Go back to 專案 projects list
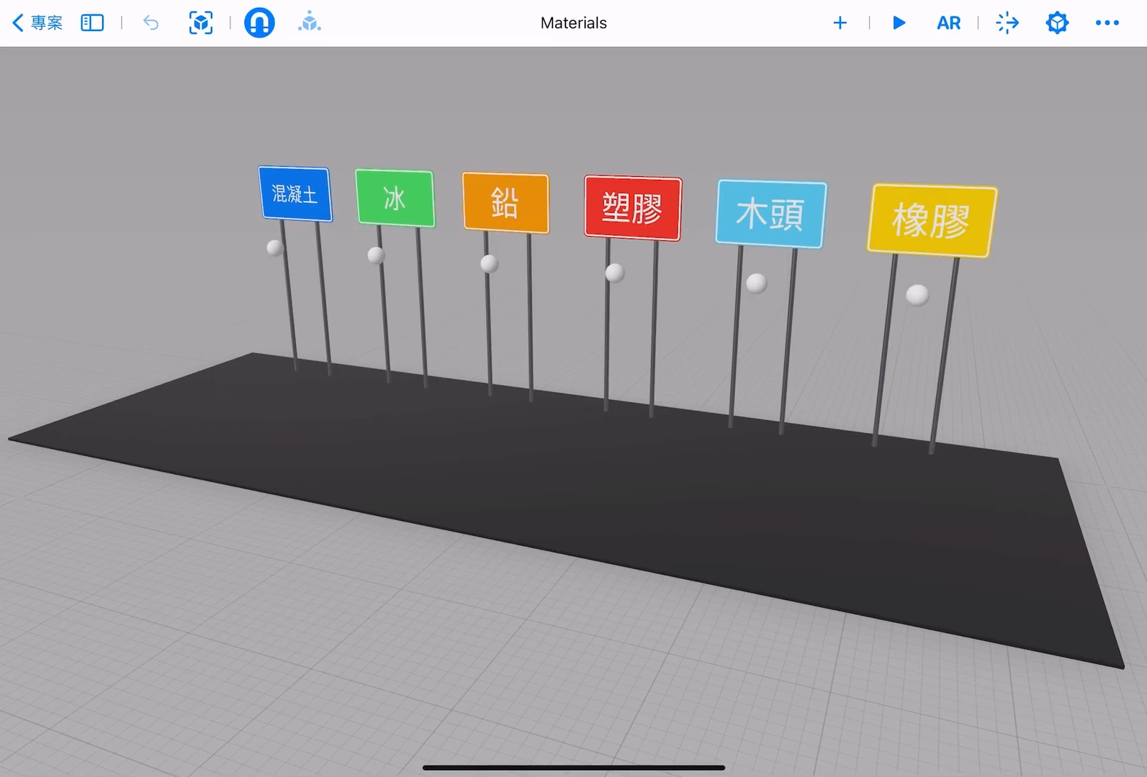1147x777 pixels. tap(38, 23)
